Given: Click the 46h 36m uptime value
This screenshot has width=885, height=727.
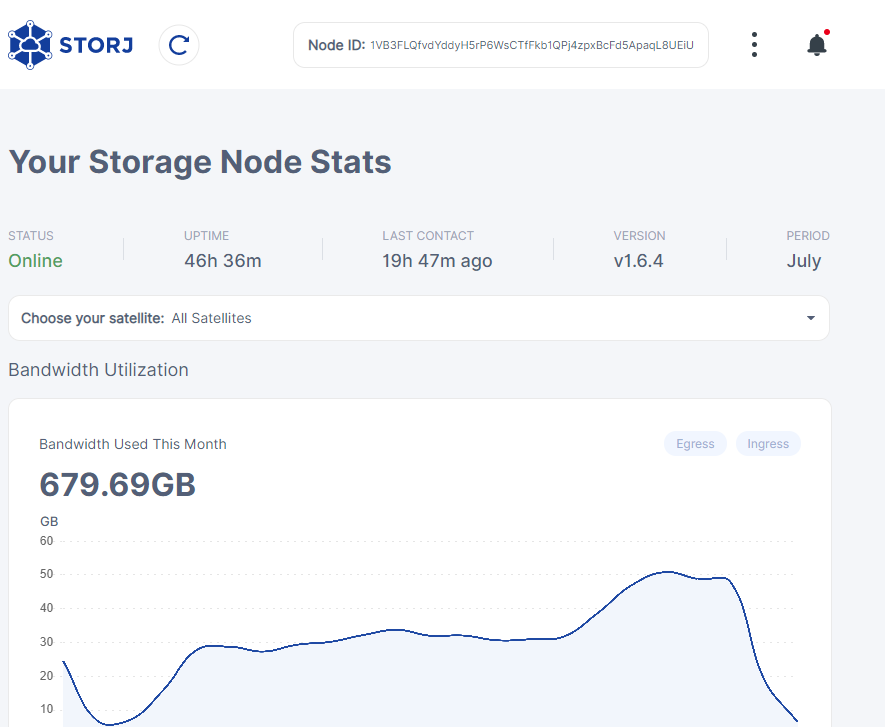Looking at the screenshot, I should click(223, 261).
